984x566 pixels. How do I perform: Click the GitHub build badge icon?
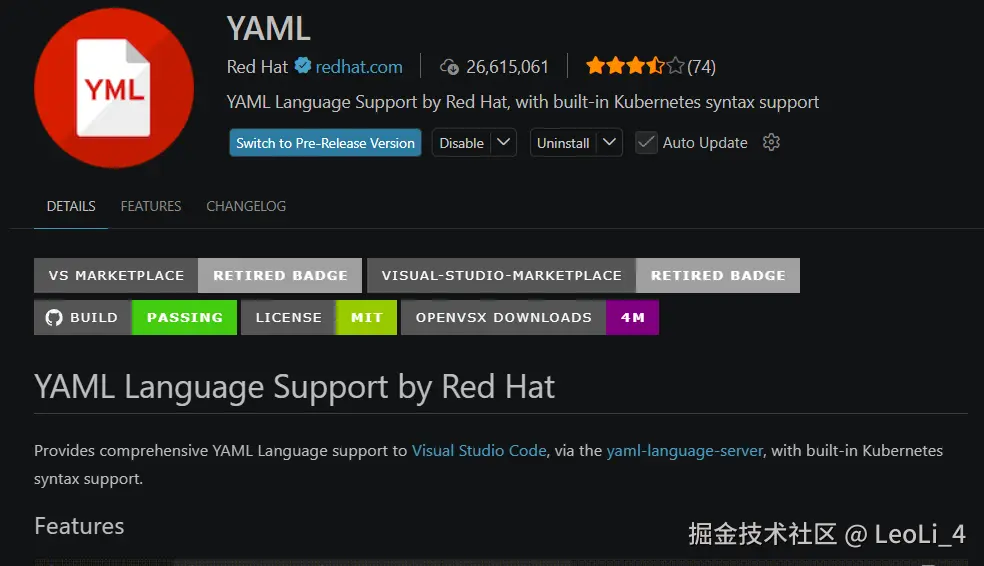54,318
